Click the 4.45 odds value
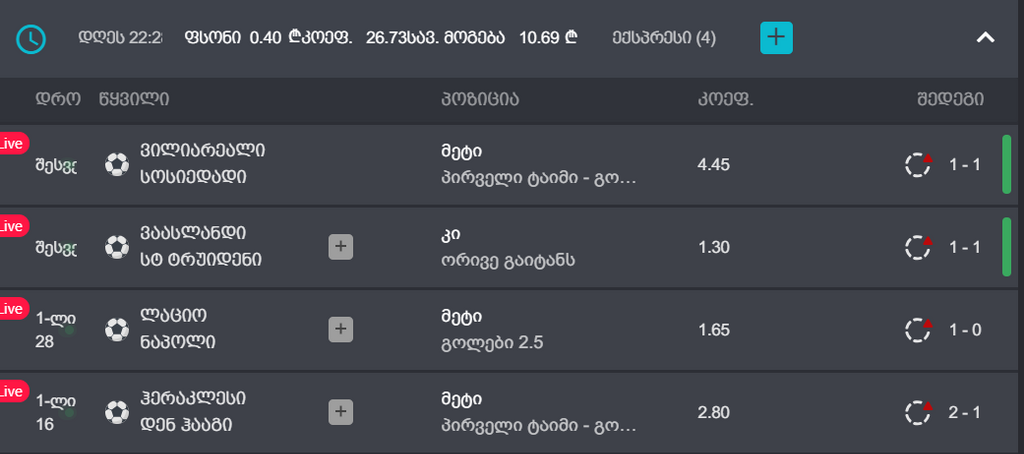 pyautogui.click(x=714, y=164)
